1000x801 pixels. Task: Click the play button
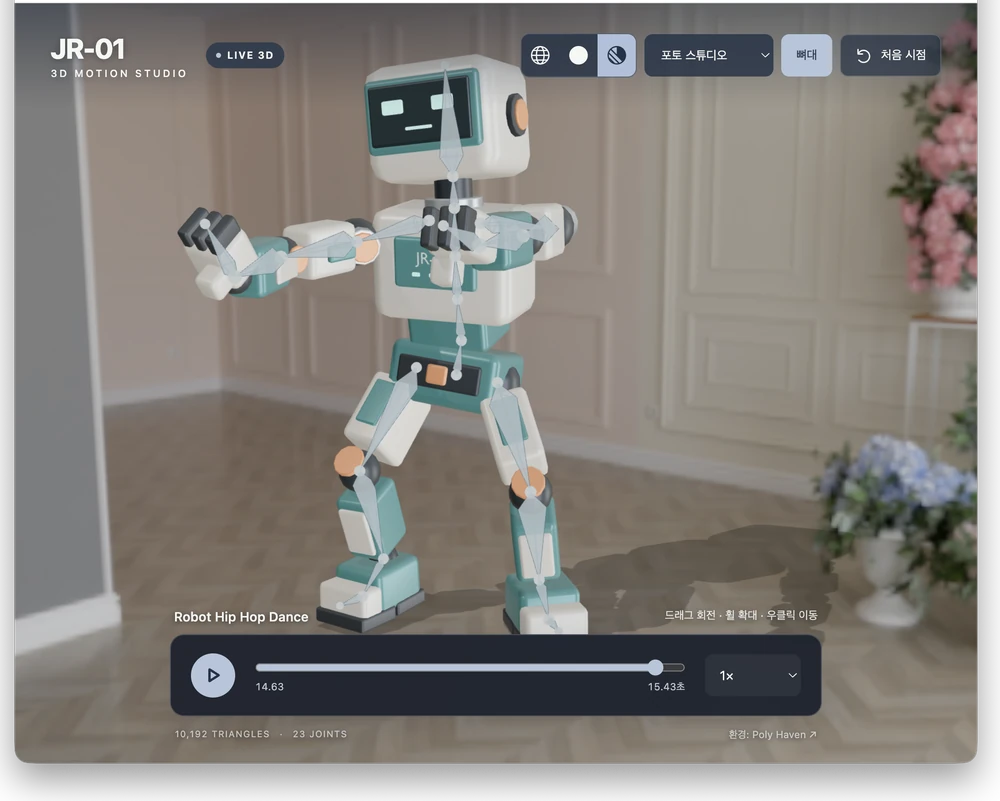213,675
